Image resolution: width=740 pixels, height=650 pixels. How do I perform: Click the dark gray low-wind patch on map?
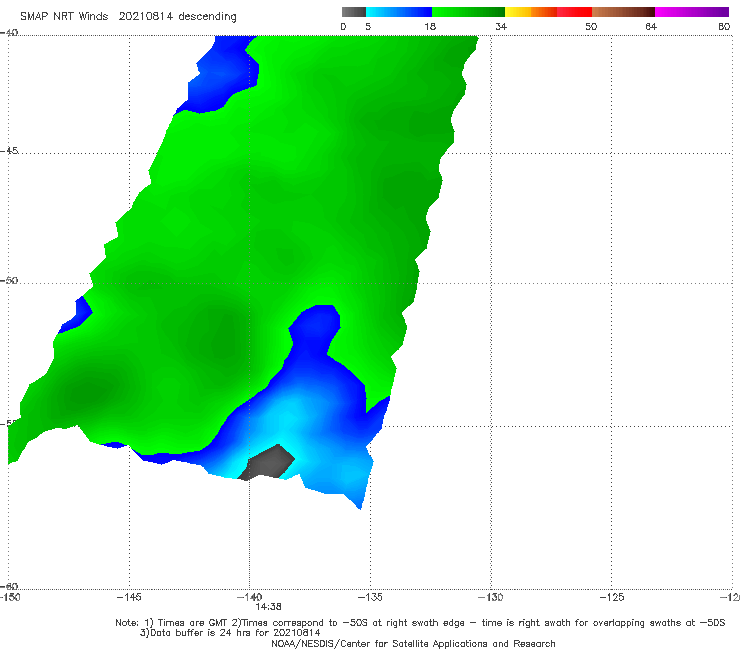pyautogui.click(x=268, y=462)
